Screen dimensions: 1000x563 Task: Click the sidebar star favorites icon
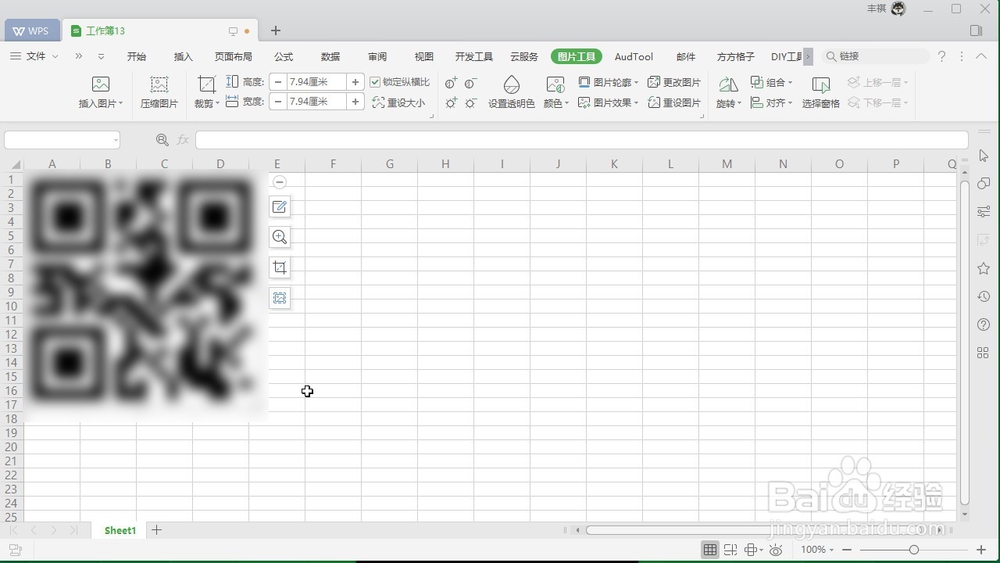tap(983, 268)
